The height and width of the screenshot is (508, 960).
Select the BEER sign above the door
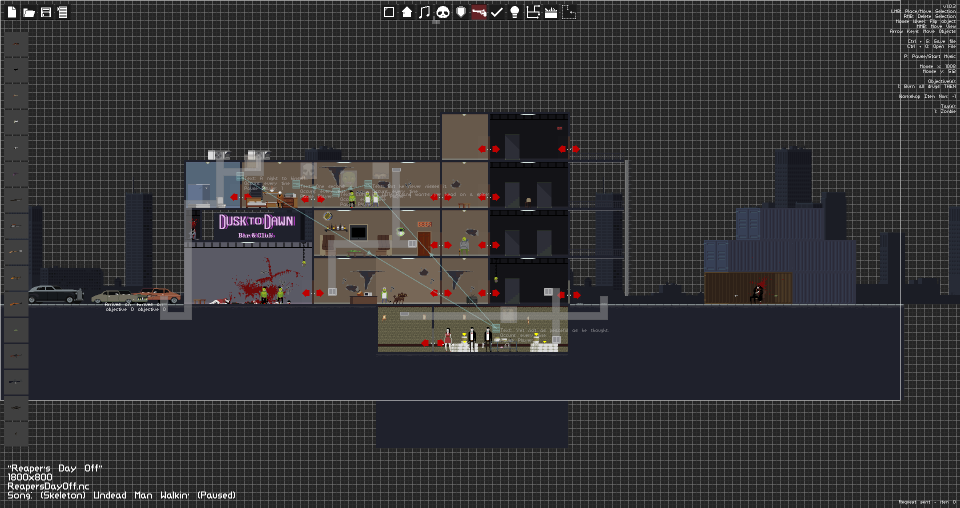pos(424,225)
